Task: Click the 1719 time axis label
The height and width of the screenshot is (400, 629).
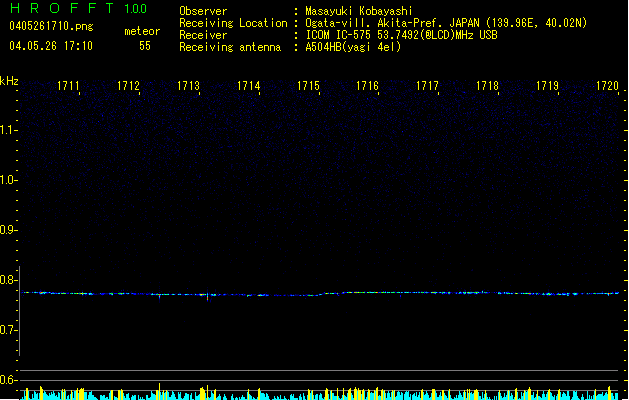Action: (547, 86)
